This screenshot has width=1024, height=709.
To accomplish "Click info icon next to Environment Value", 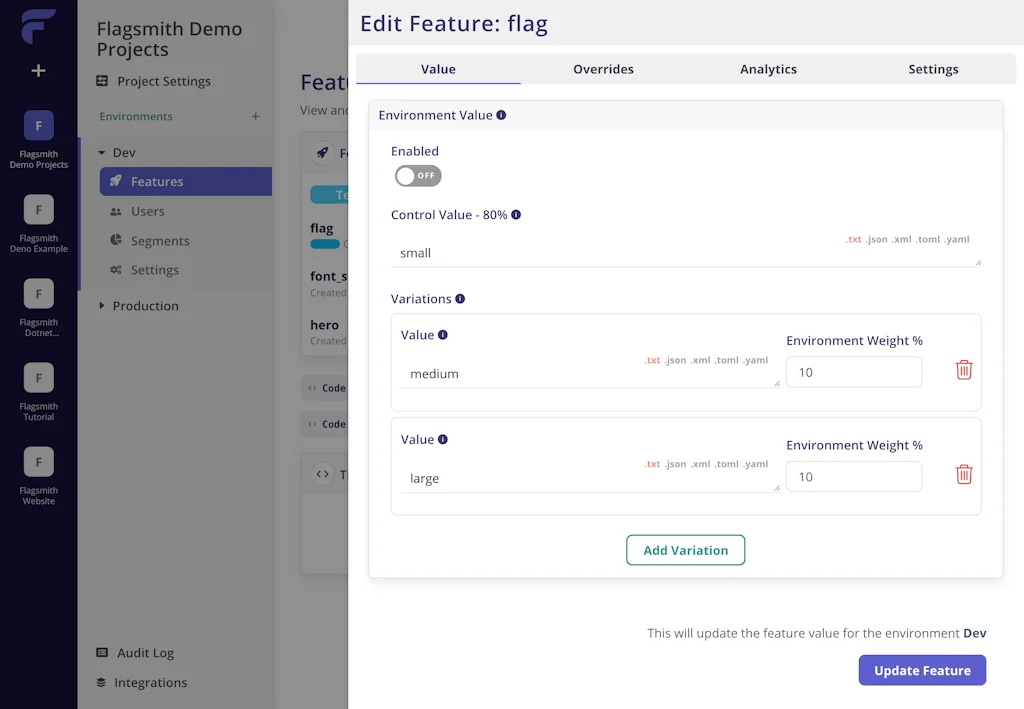I will [501, 115].
